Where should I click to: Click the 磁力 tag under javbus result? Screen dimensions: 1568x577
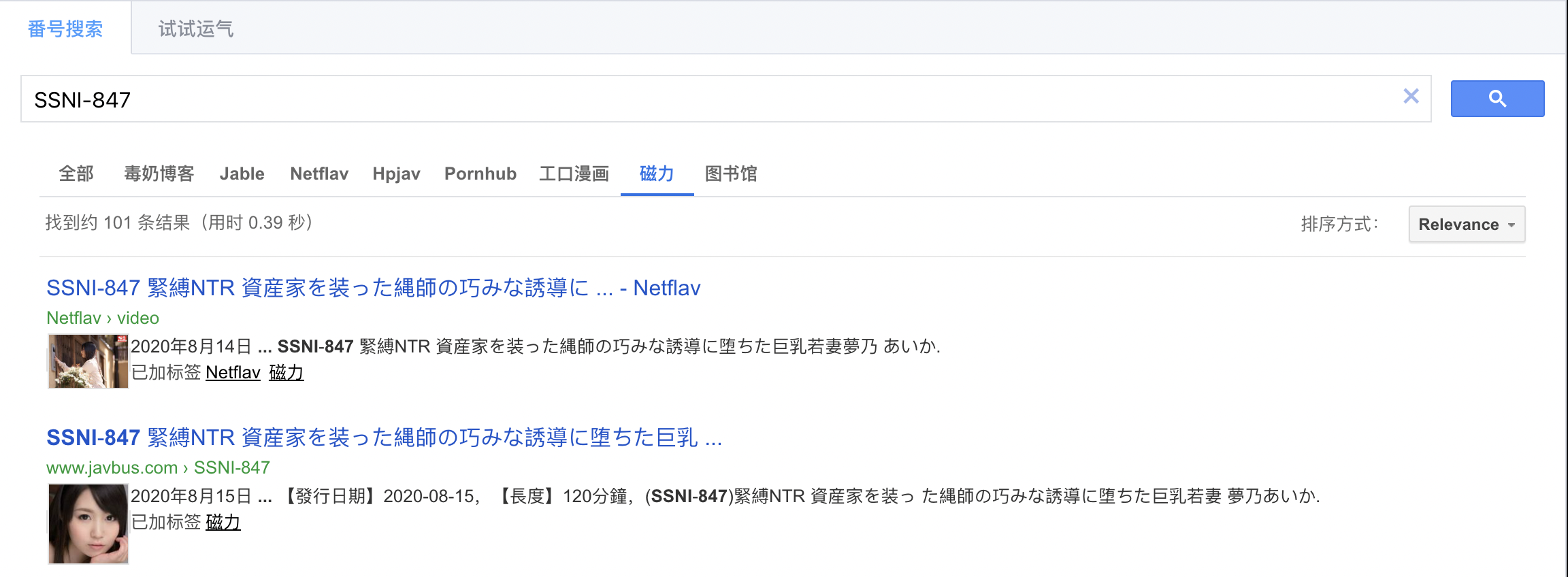click(223, 522)
